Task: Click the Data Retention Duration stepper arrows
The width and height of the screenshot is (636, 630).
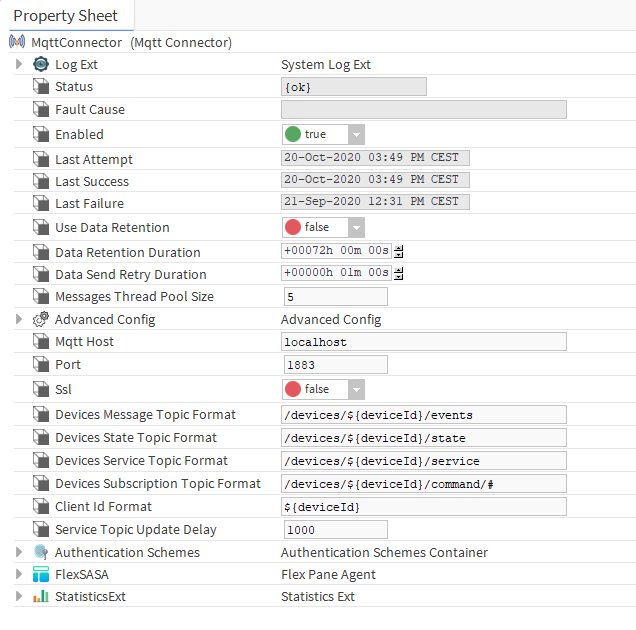Action: pyautogui.click(x=399, y=252)
